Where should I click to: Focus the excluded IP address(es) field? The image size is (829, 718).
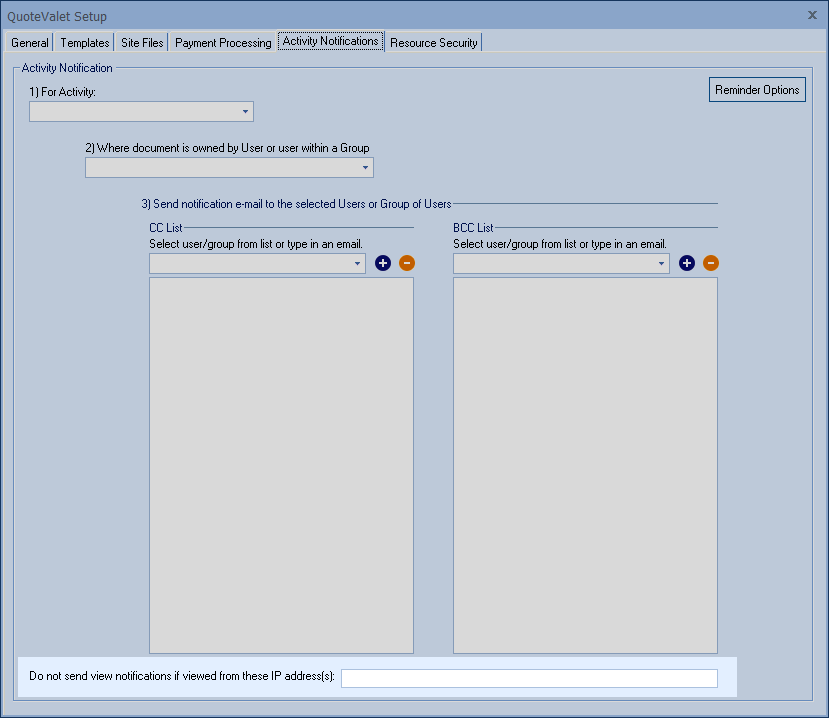pos(529,678)
